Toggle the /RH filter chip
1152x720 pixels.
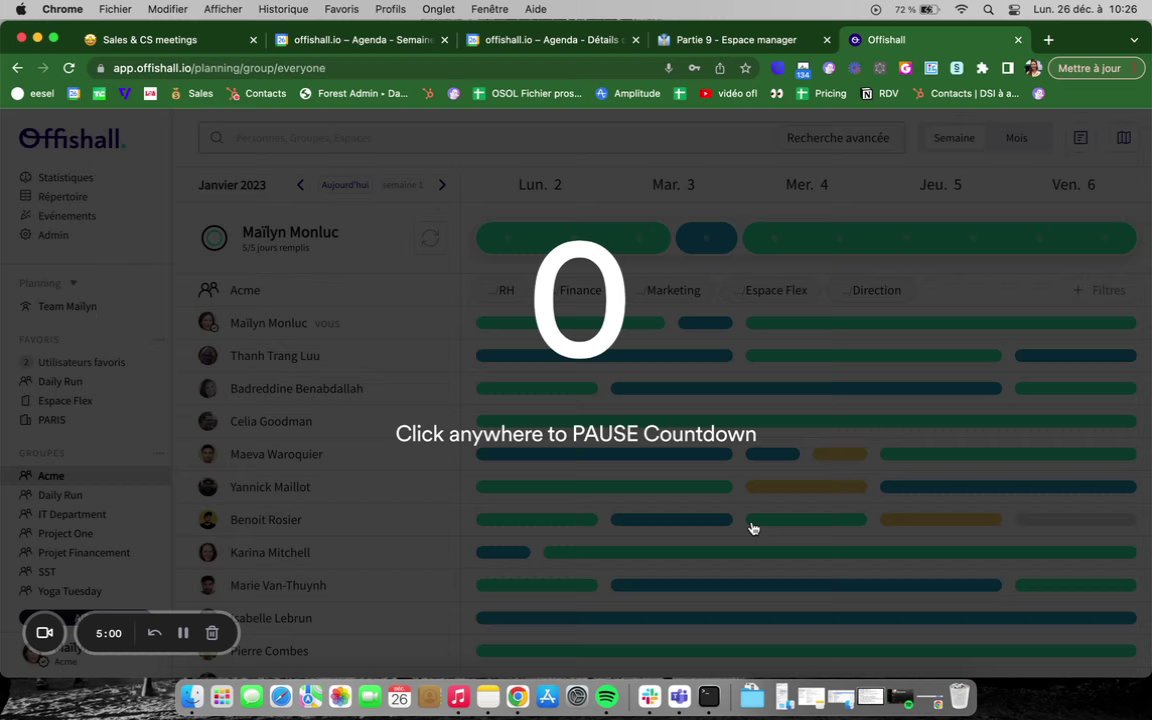point(501,290)
